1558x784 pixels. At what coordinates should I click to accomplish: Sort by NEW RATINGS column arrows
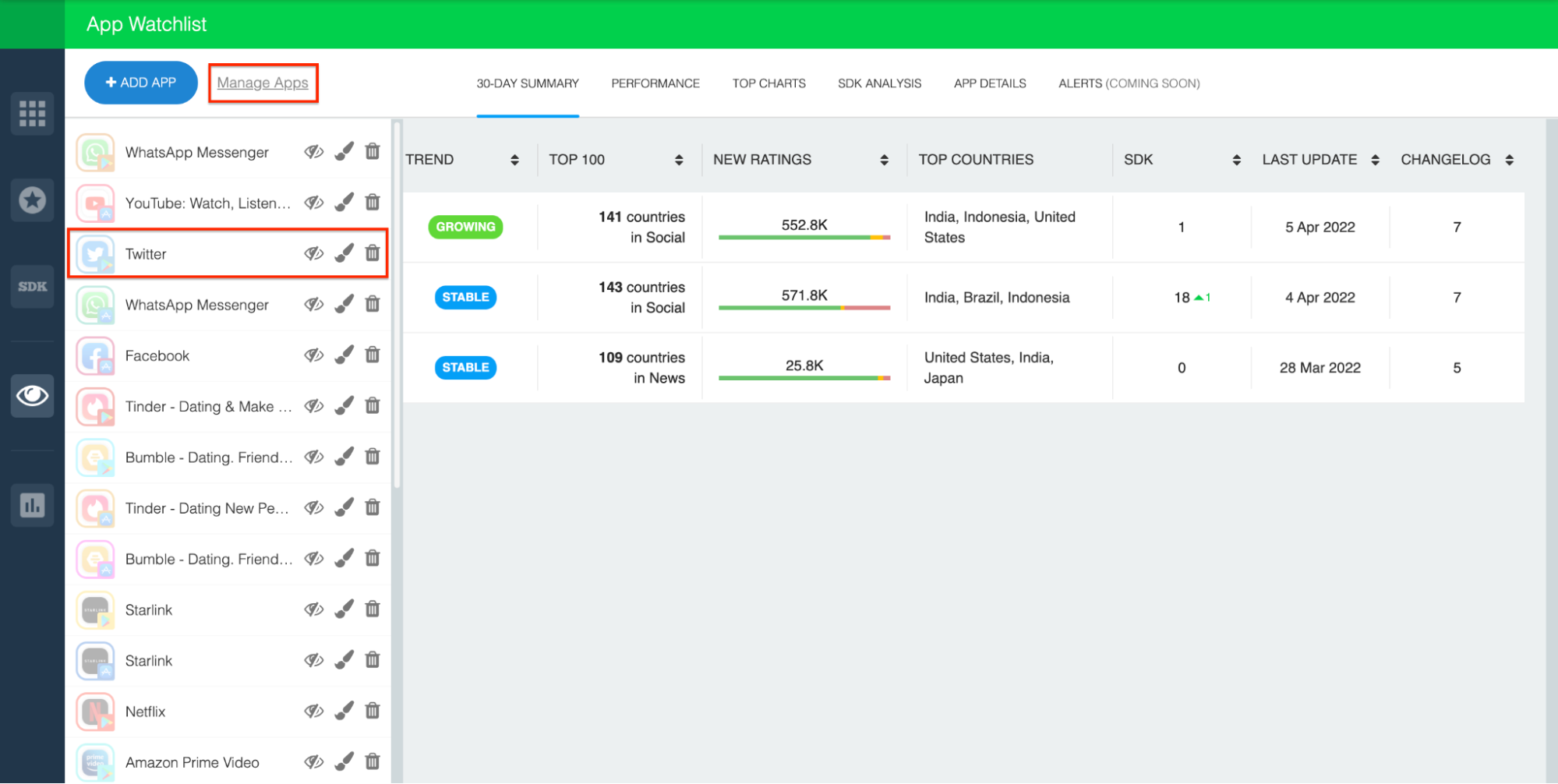click(884, 160)
